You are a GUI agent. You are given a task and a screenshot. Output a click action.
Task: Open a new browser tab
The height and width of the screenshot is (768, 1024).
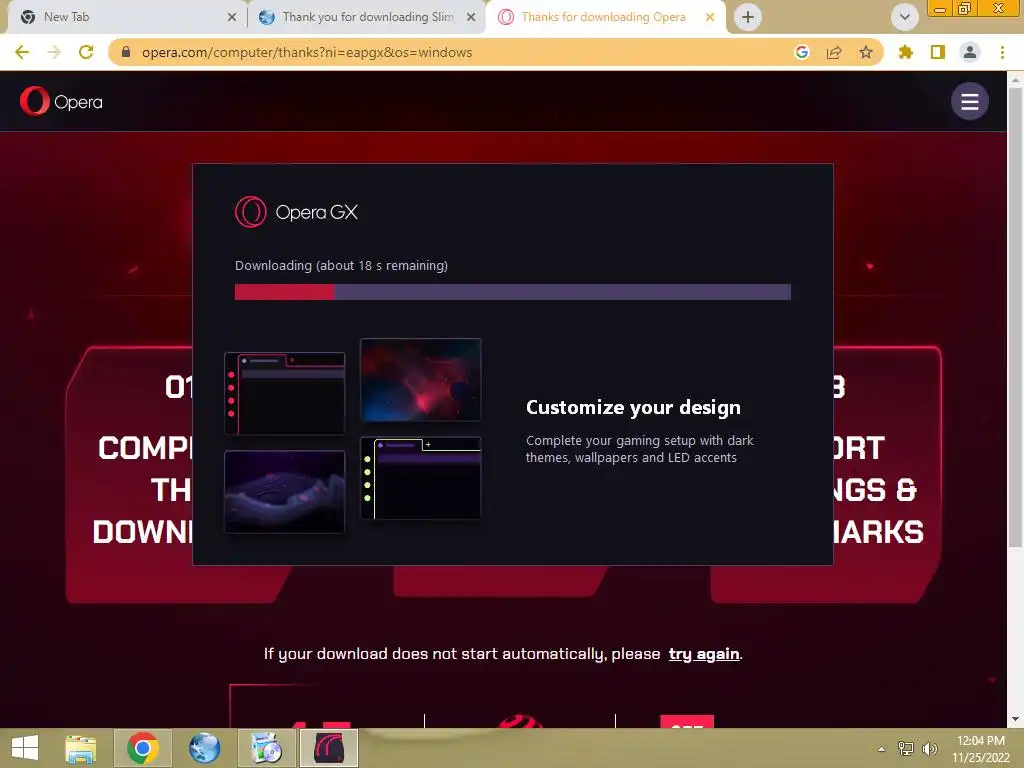pyautogui.click(x=748, y=17)
